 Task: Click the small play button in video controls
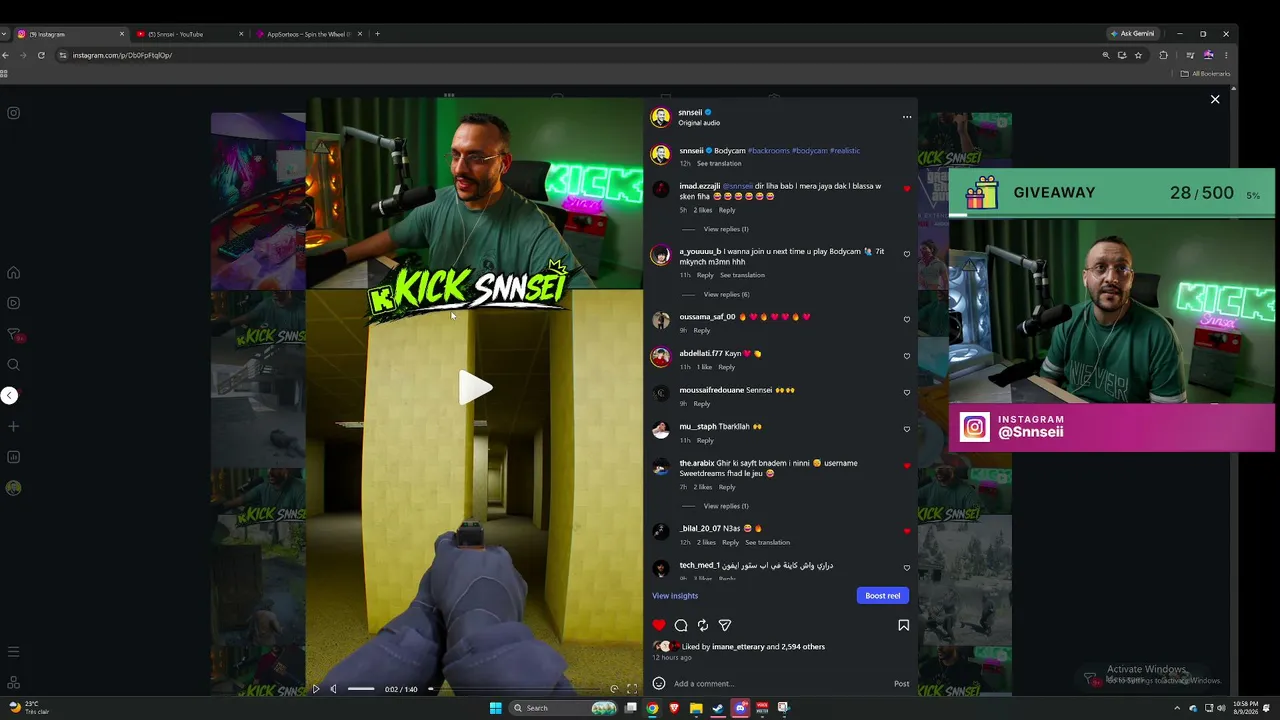click(x=316, y=689)
